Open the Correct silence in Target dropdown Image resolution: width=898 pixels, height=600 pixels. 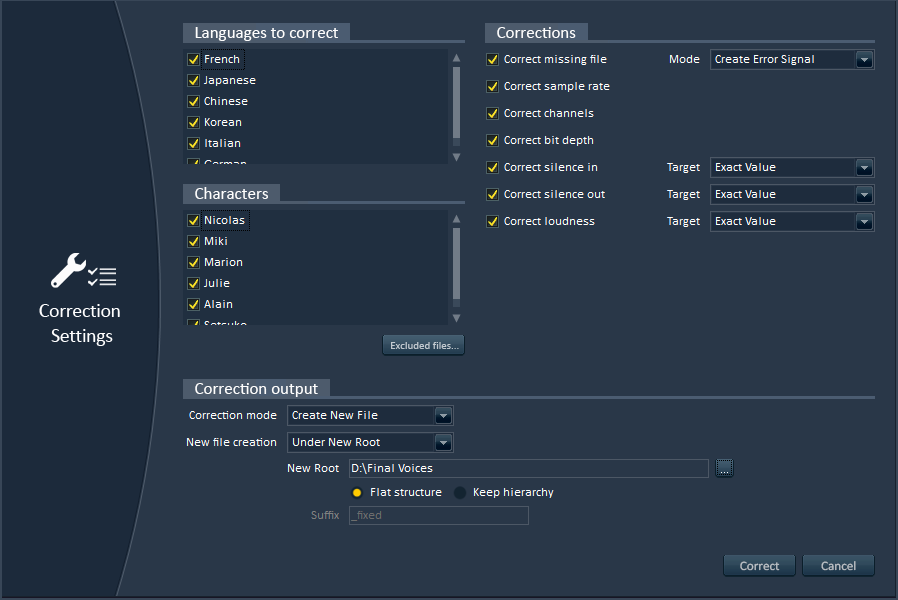864,168
